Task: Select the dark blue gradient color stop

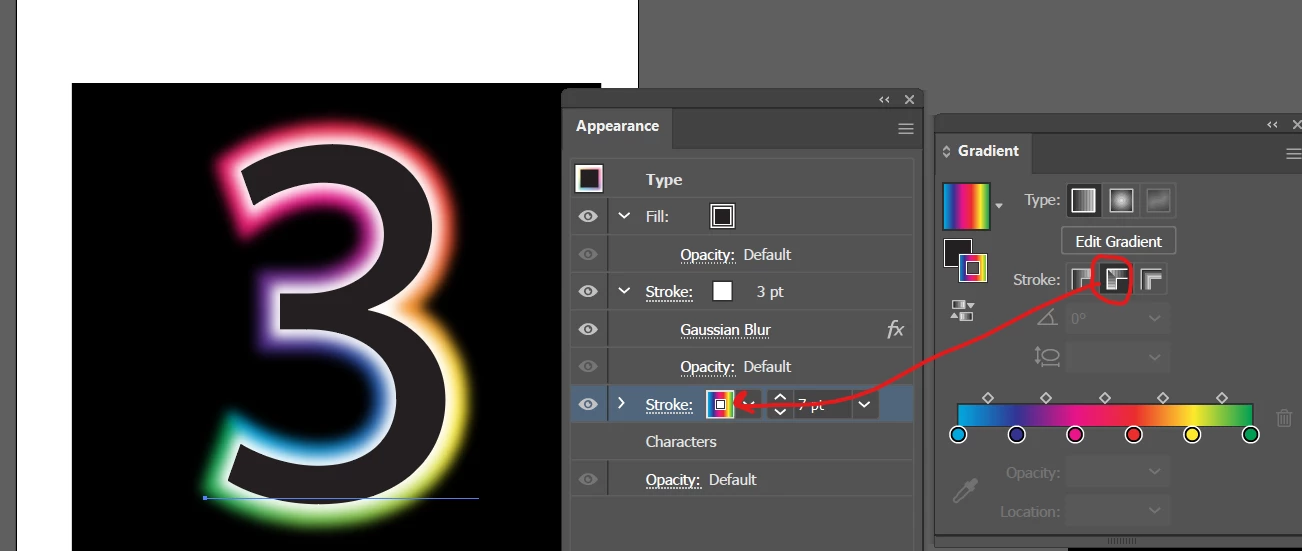Action: tap(1017, 434)
